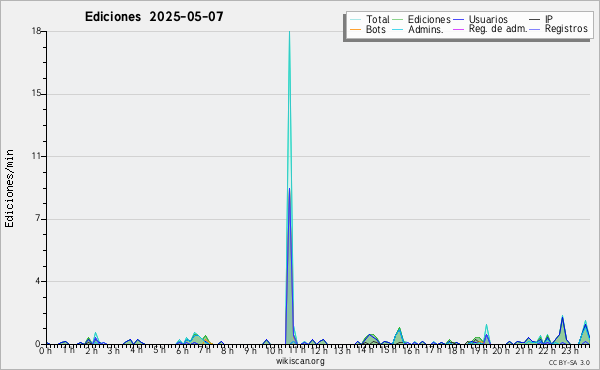Click the x-axis label '15 h'
This screenshot has width=600, height=370.
387,350
